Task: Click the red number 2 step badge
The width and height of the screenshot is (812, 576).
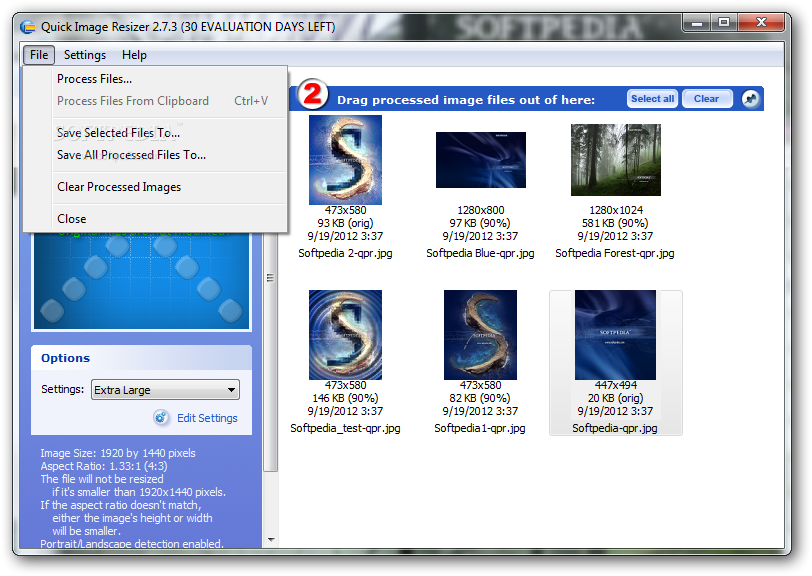Action: point(313,97)
